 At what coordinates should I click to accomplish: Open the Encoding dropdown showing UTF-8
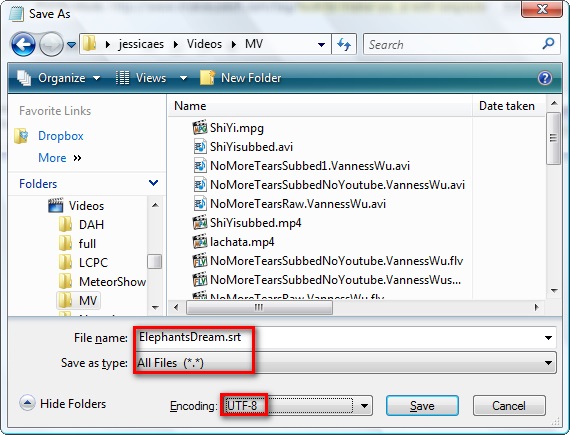click(298, 406)
